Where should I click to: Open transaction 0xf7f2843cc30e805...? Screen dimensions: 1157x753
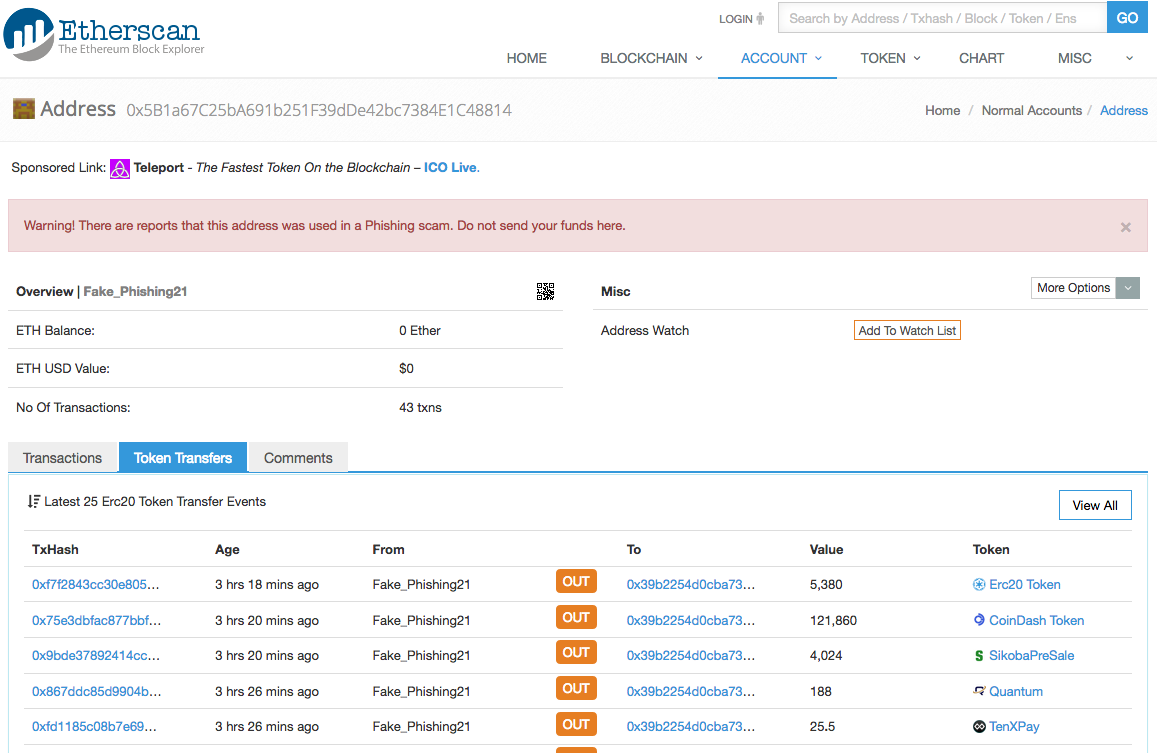click(x=95, y=585)
